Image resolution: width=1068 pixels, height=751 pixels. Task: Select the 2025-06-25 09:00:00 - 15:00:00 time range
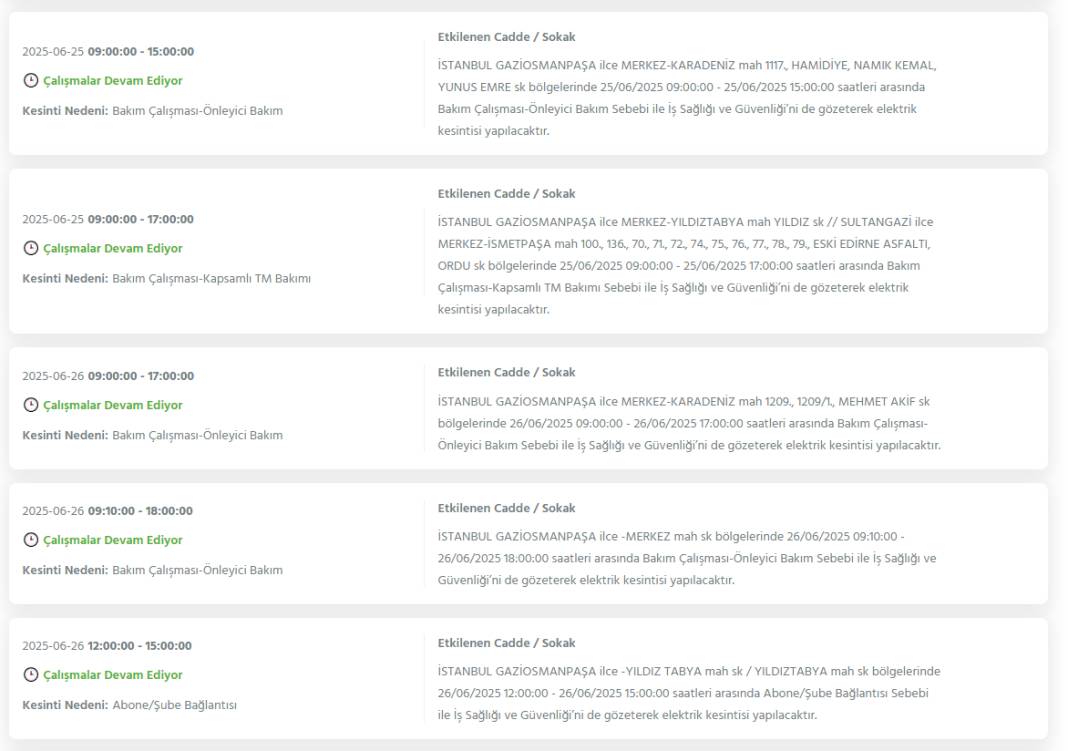click(108, 52)
